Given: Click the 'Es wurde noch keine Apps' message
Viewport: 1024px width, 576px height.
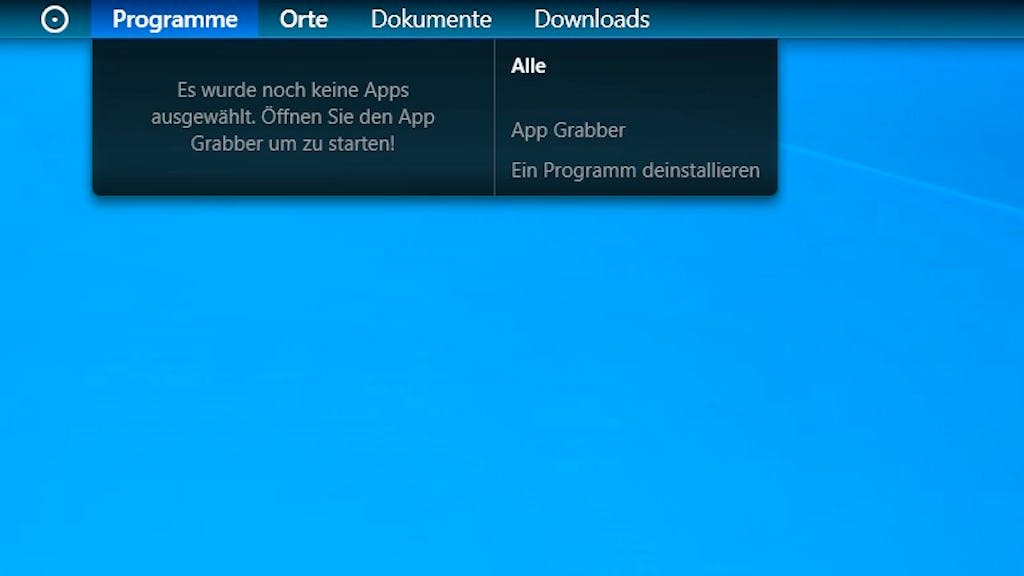Looking at the screenshot, I should 293,117.
